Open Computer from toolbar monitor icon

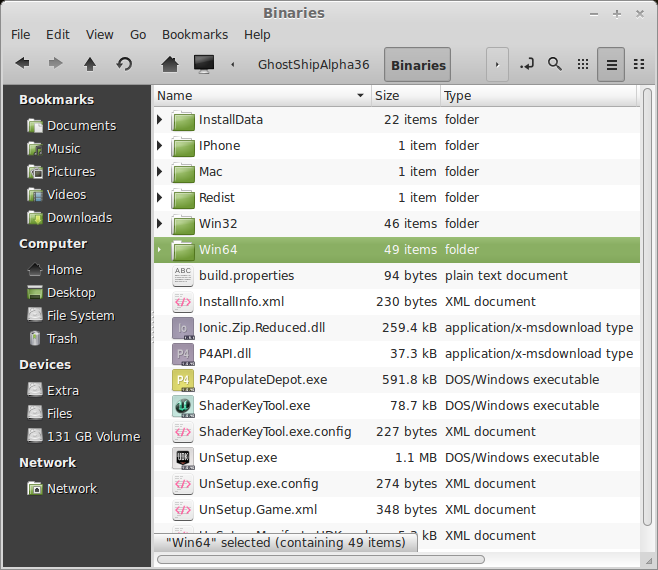coord(204,64)
